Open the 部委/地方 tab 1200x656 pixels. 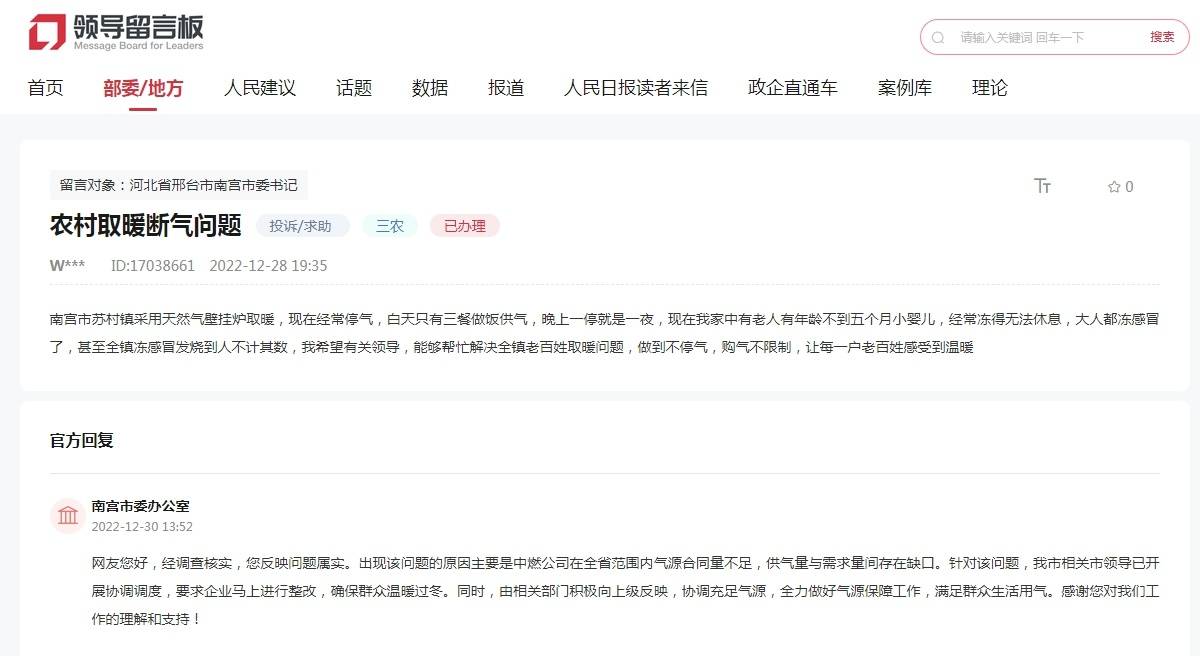pos(143,88)
